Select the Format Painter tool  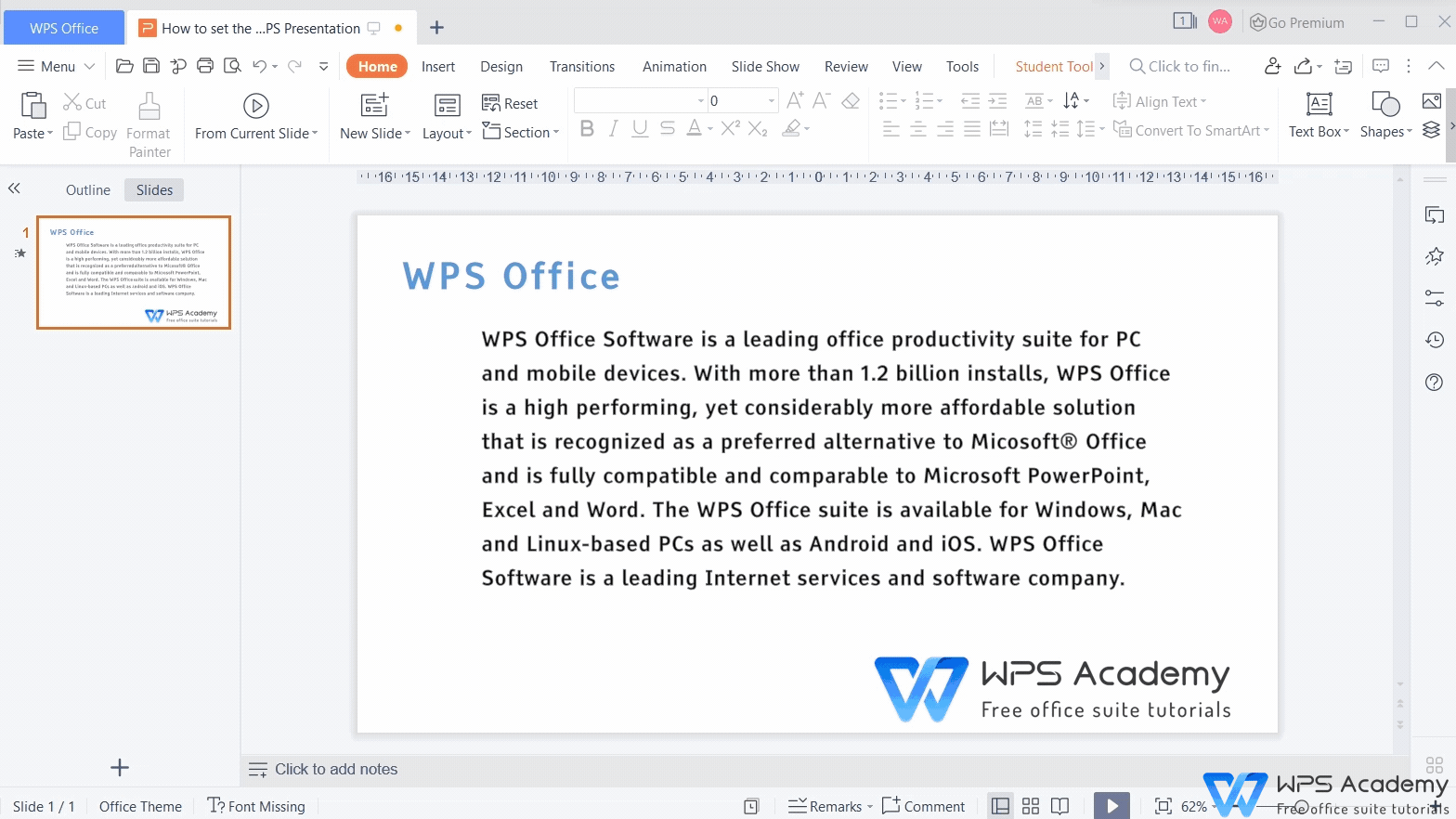click(149, 124)
